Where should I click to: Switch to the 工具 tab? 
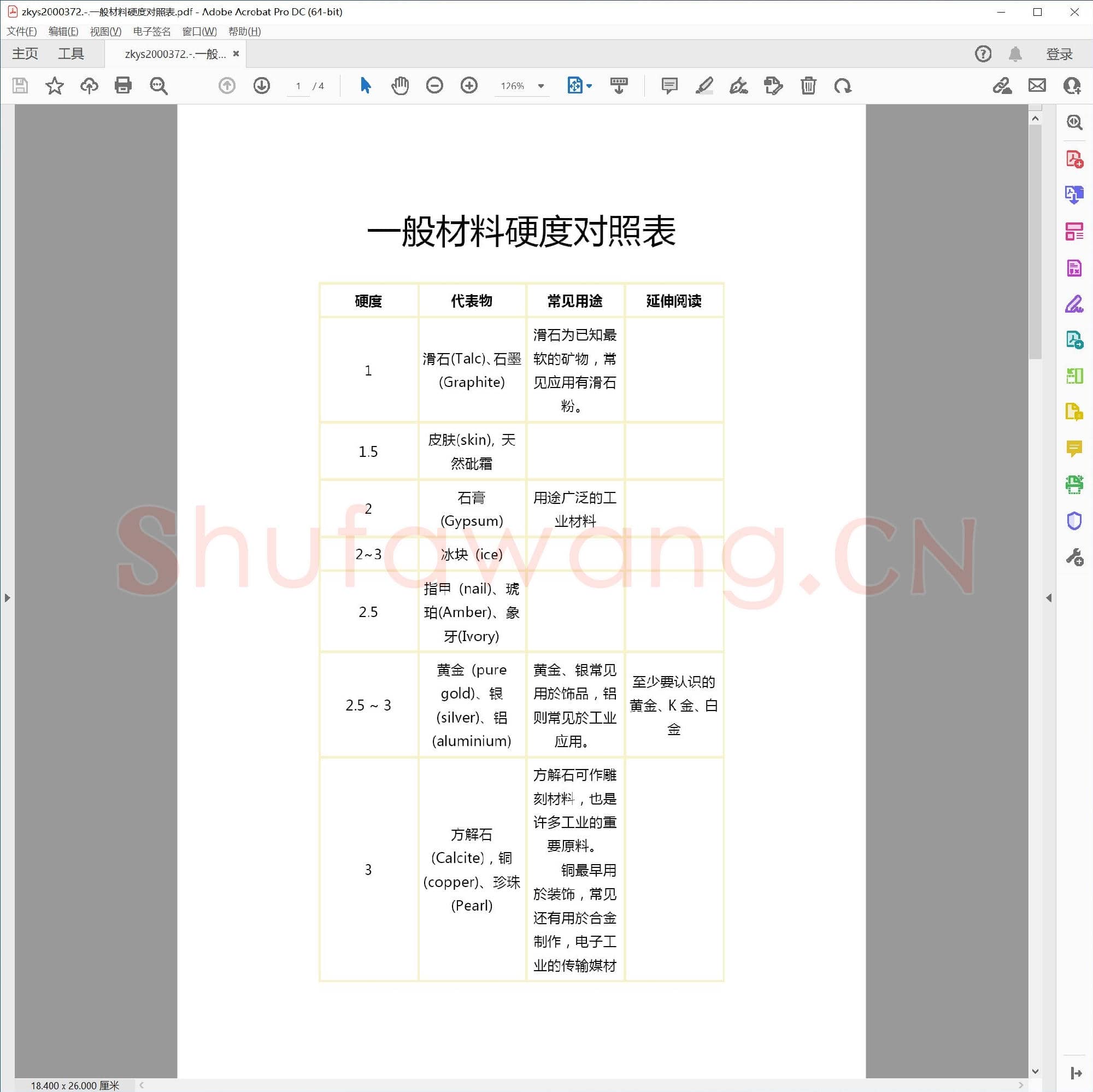pos(70,53)
